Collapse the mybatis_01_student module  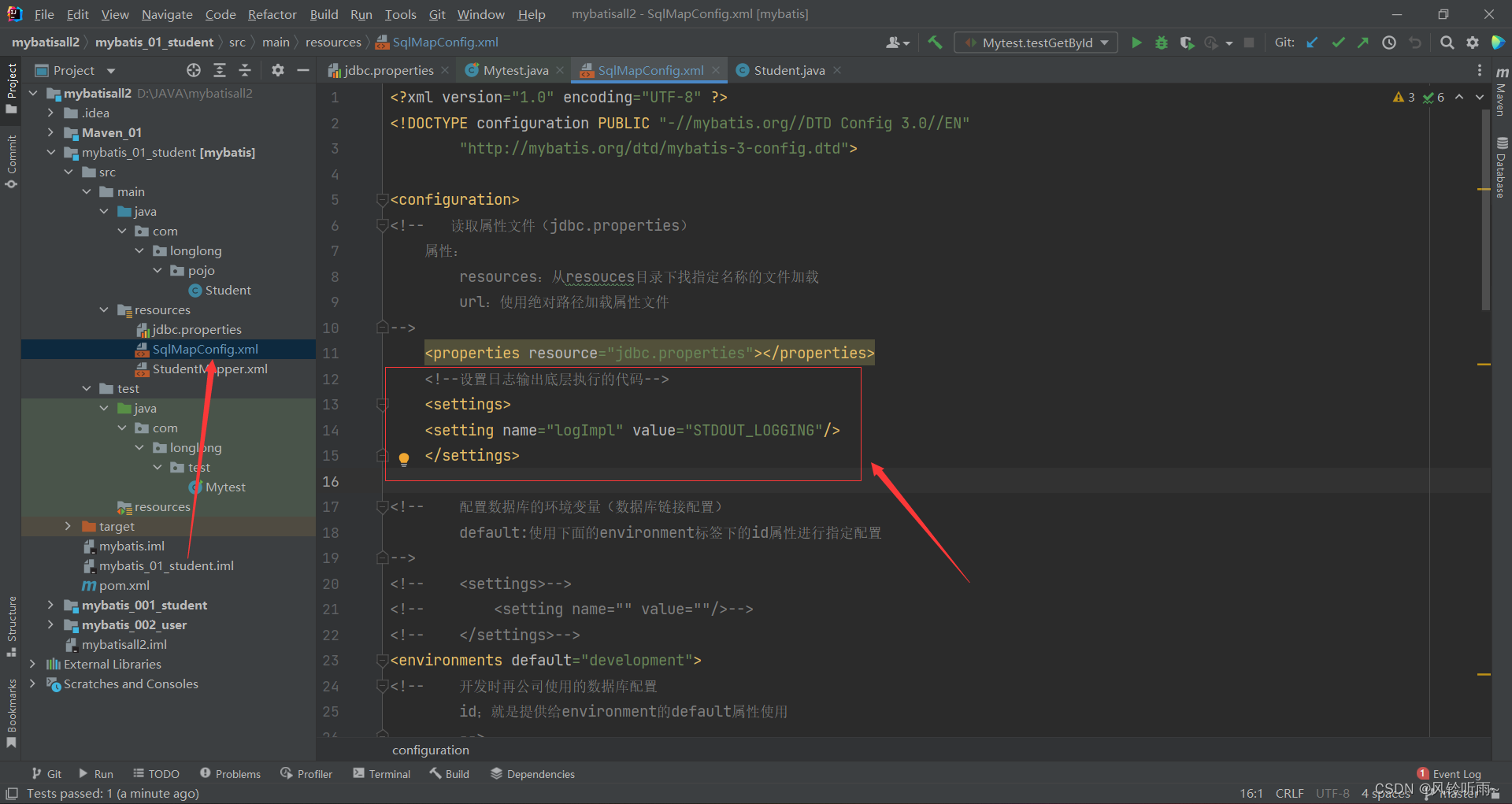(50, 152)
